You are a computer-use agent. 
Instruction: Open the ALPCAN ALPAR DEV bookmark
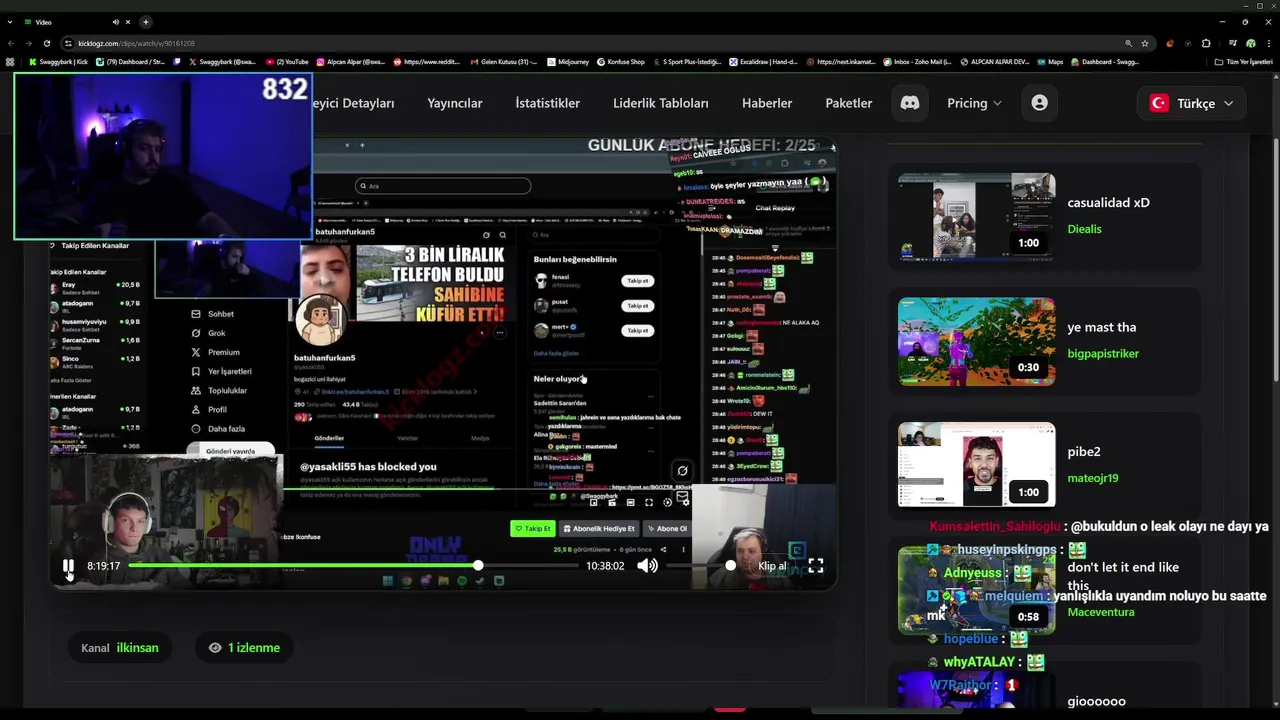pyautogui.click(x=994, y=62)
